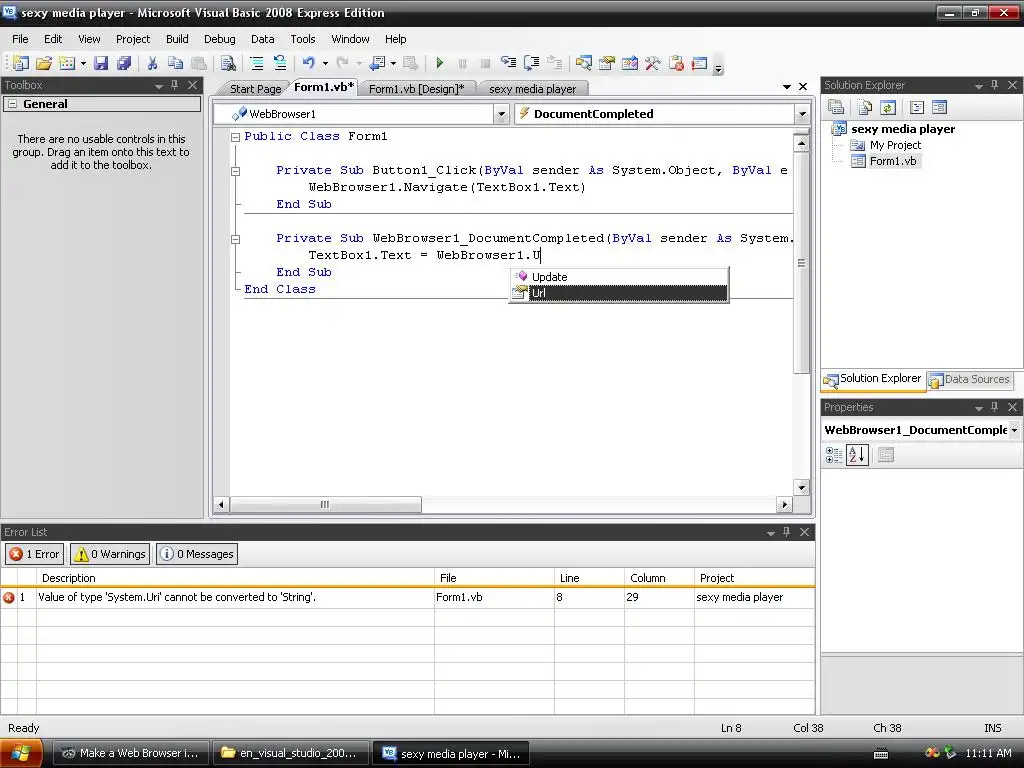The height and width of the screenshot is (768, 1024).
Task: Open Object Browser from toolbar icon
Action: point(630,63)
